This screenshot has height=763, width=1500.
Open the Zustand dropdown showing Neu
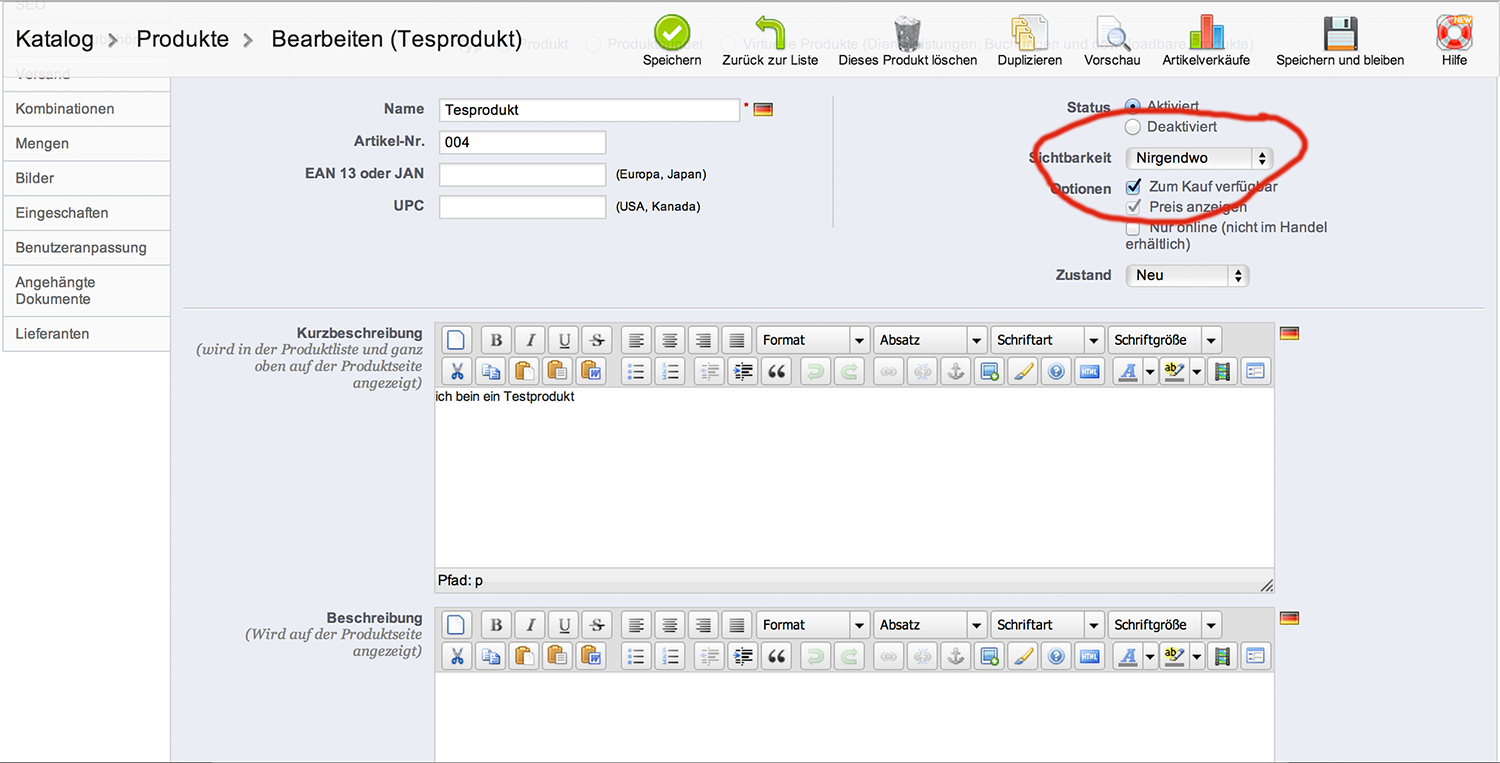pos(1187,275)
